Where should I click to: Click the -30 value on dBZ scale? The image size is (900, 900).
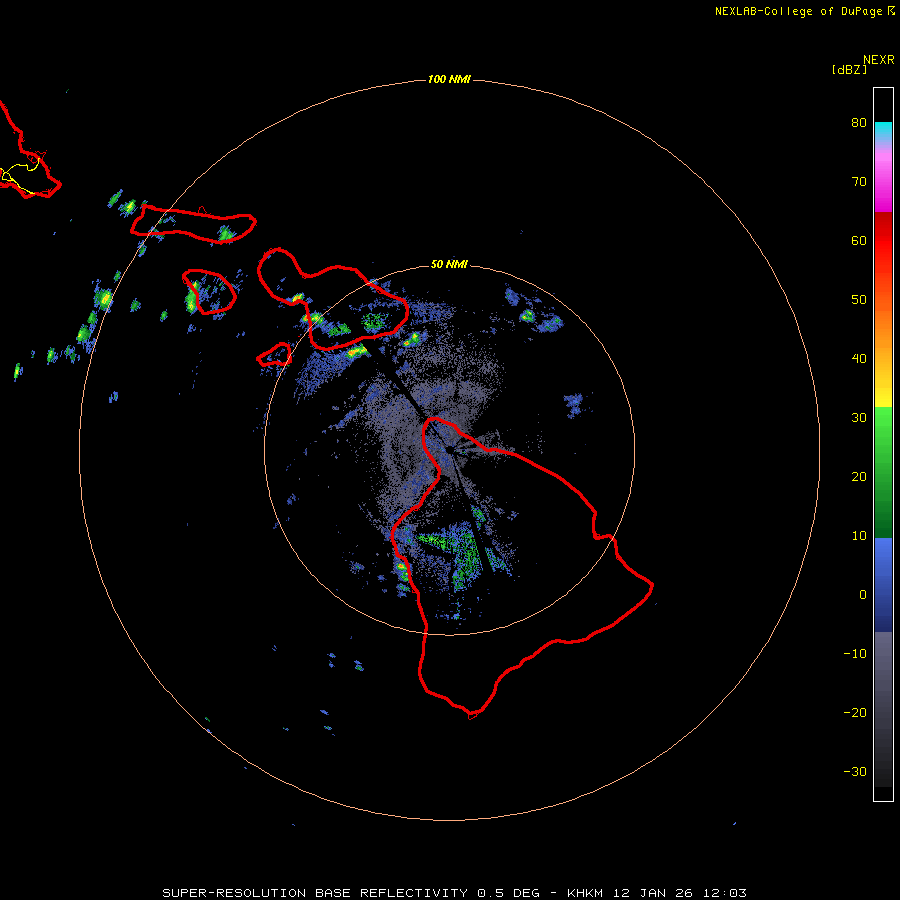[855, 772]
